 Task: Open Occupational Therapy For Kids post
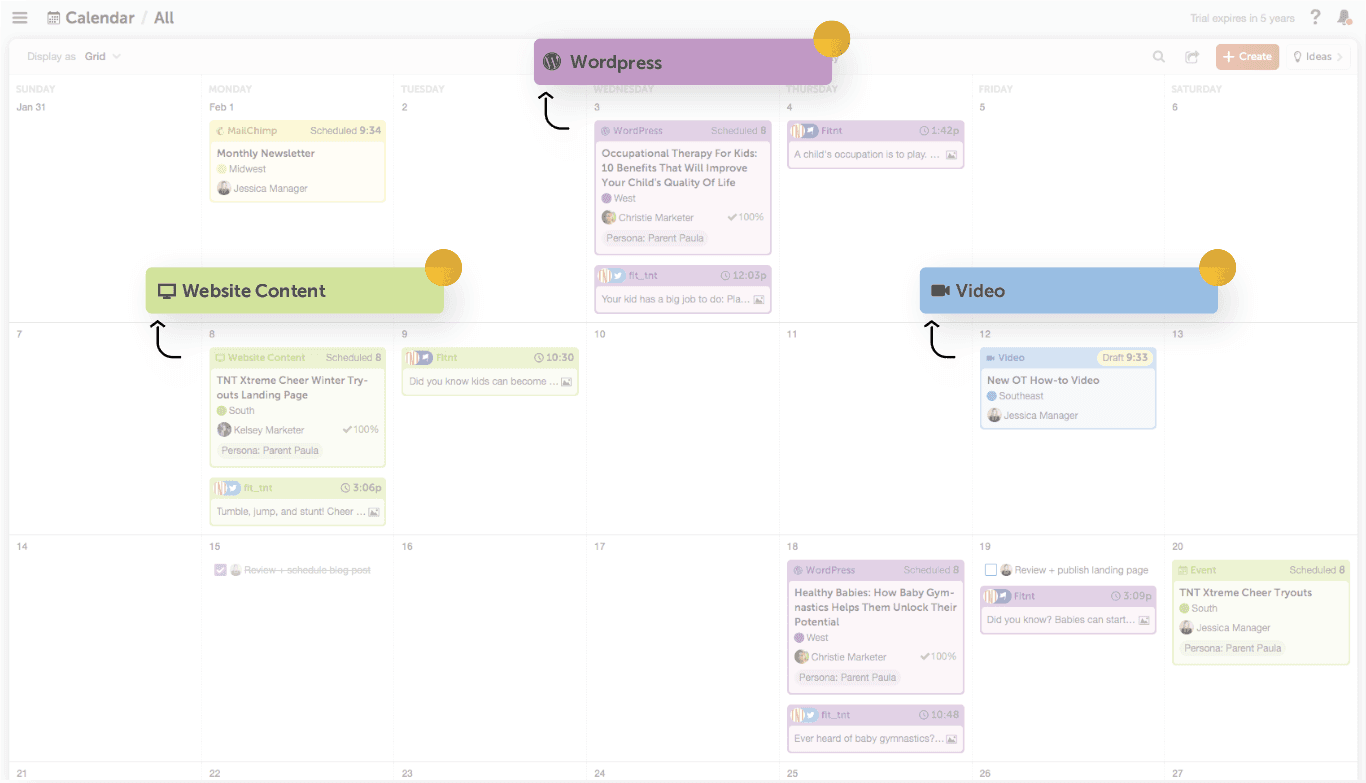(679, 168)
